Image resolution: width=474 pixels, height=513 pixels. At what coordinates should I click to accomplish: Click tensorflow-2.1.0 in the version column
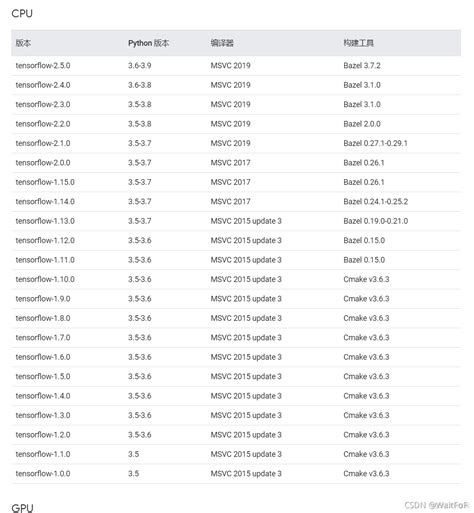tap(43, 143)
